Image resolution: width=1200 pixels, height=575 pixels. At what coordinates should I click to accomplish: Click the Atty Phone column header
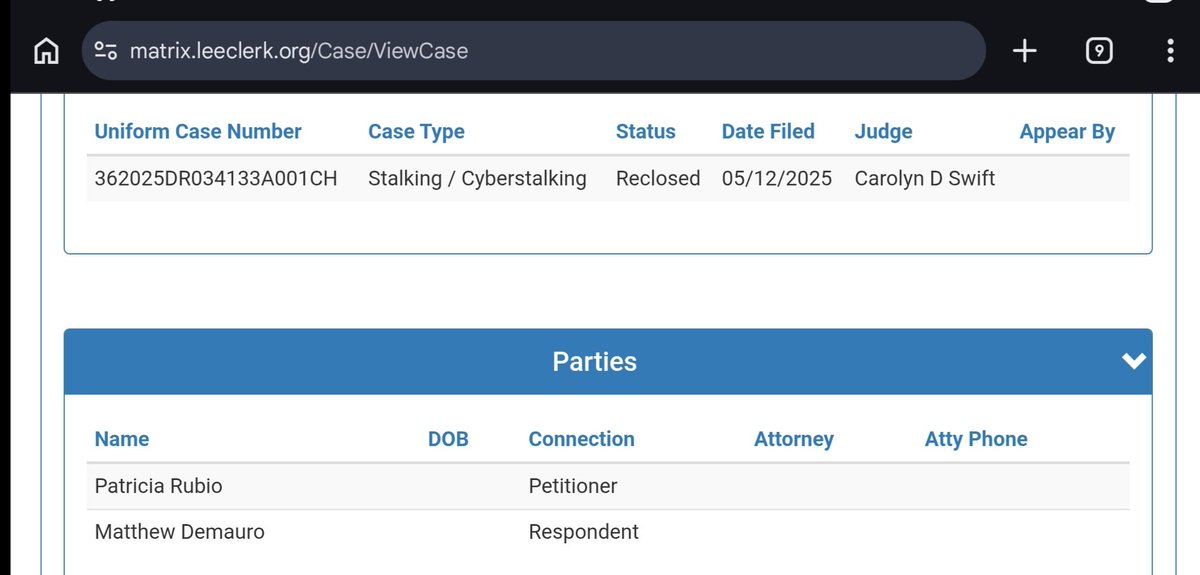[x=976, y=439]
